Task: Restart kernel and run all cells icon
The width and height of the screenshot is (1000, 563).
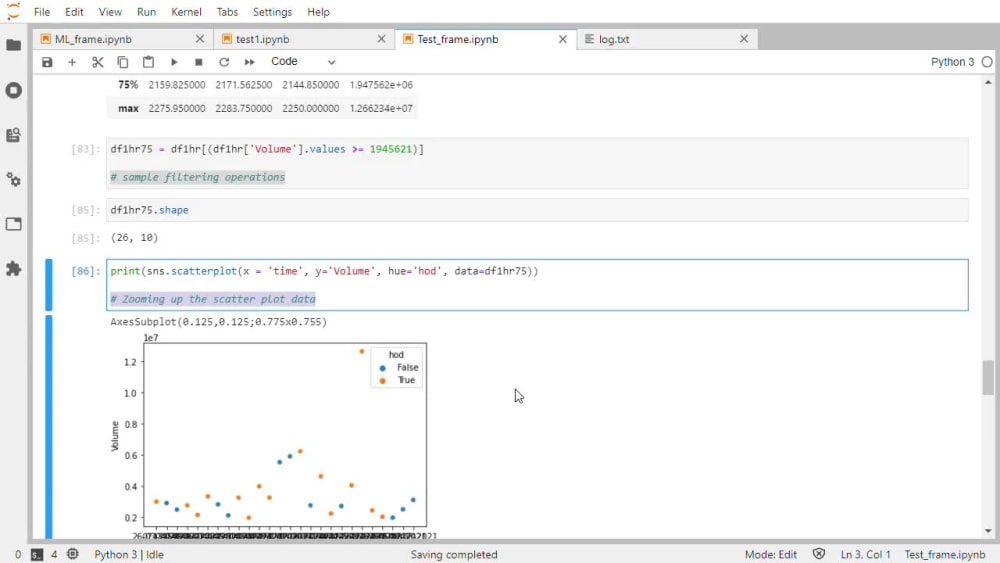Action: tap(249, 62)
